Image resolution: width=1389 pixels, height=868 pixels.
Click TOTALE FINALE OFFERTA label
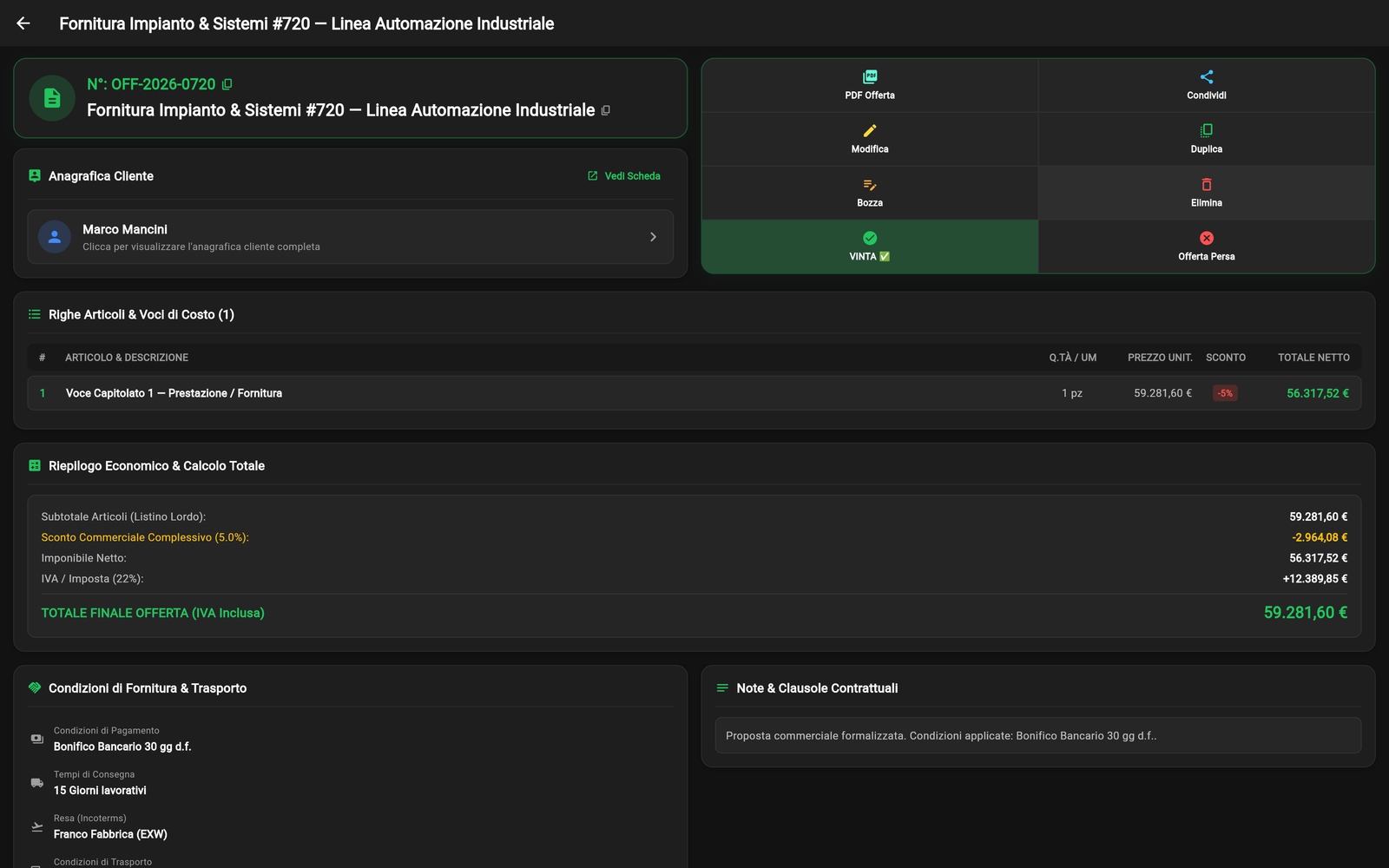click(x=153, y=613)
